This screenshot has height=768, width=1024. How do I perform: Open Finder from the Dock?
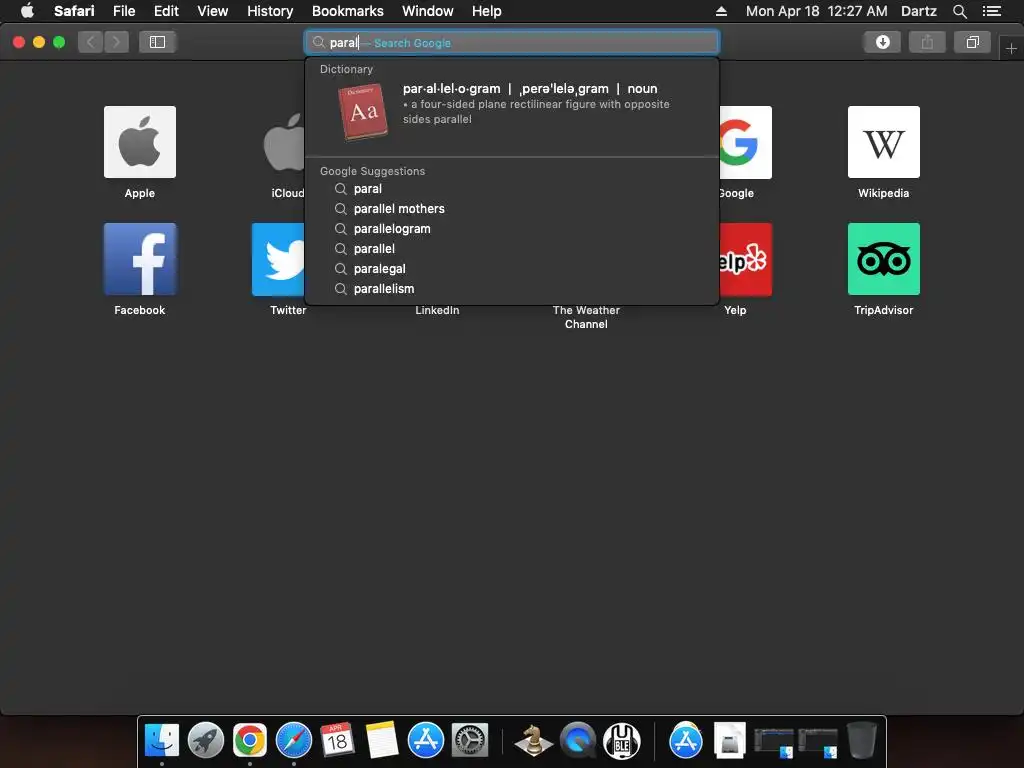click(161, 741)
